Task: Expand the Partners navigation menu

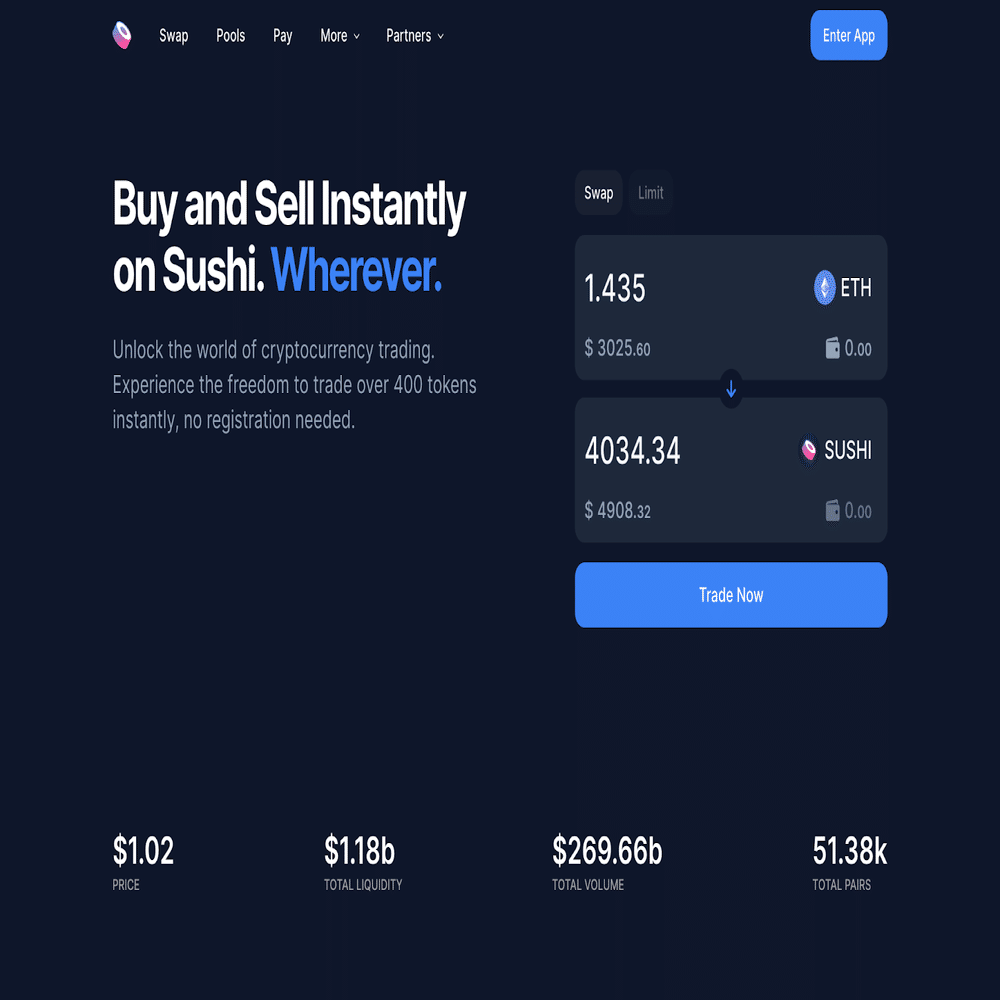Action: click(x=414, y=35)
